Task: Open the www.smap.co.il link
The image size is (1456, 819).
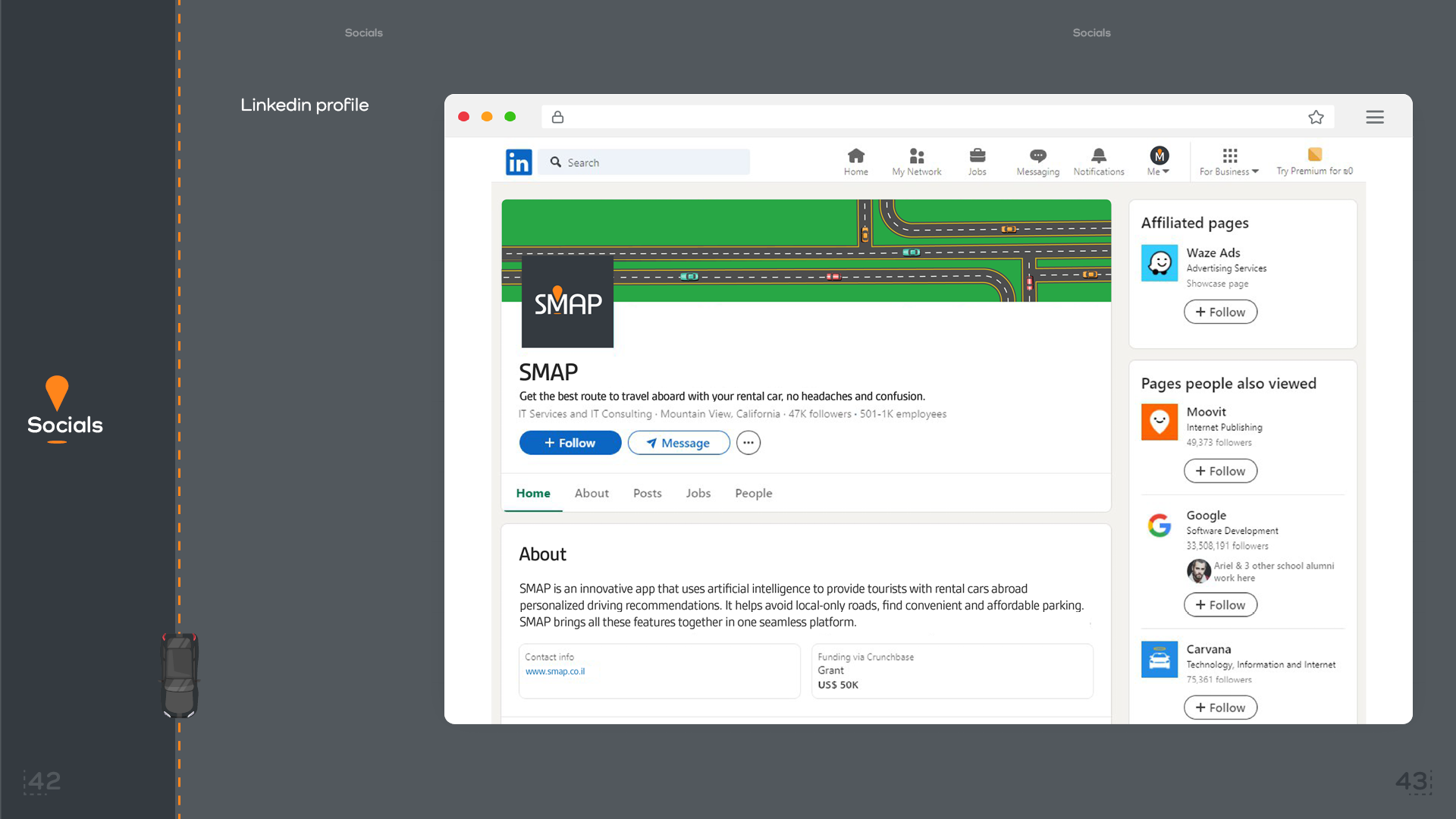Action: (x=555, y=671)
